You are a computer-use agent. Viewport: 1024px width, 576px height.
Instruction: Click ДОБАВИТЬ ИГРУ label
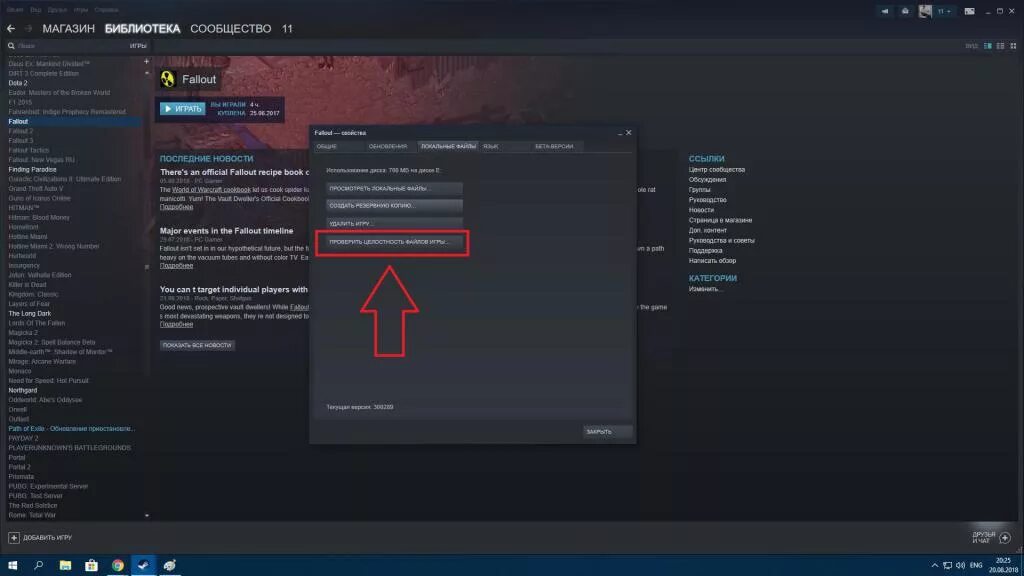click(x=48, y=537)
